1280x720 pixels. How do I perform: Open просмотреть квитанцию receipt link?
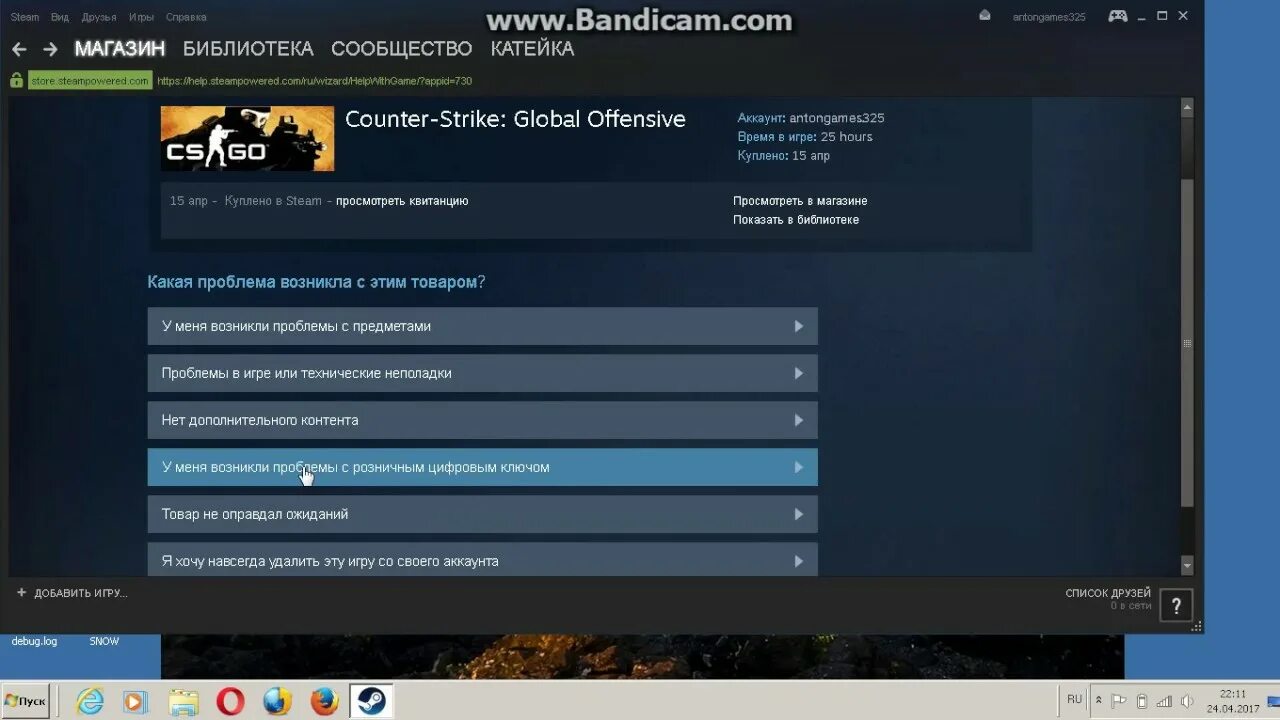[402, 201]
